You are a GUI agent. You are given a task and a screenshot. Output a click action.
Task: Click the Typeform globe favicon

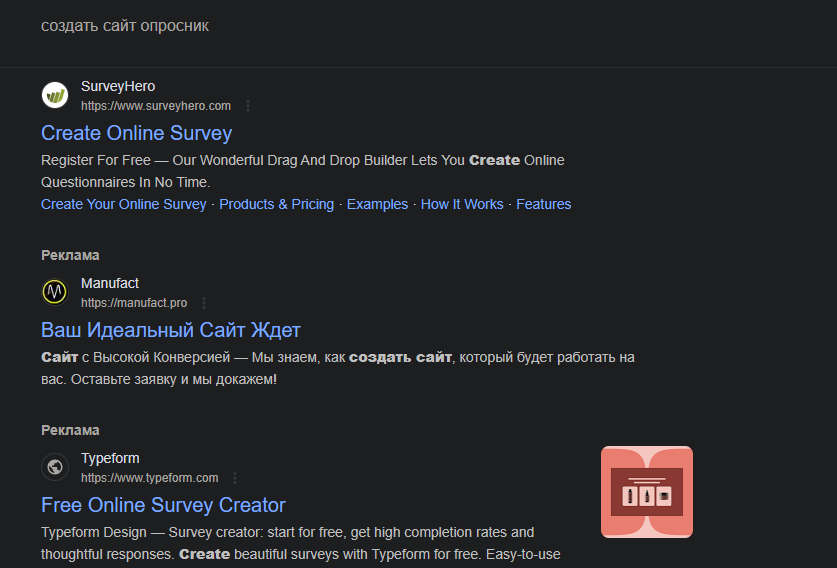[54, 467]
